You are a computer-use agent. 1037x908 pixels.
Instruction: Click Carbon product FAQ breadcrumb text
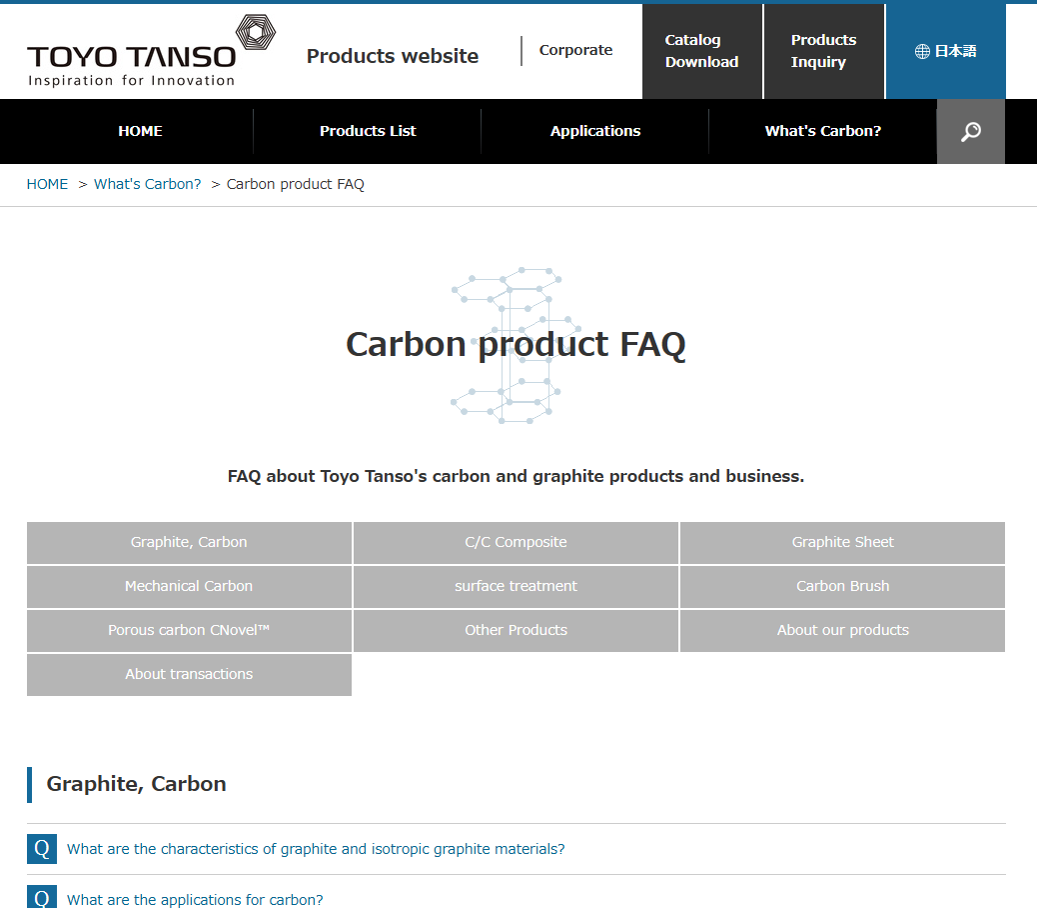point(295,184)
